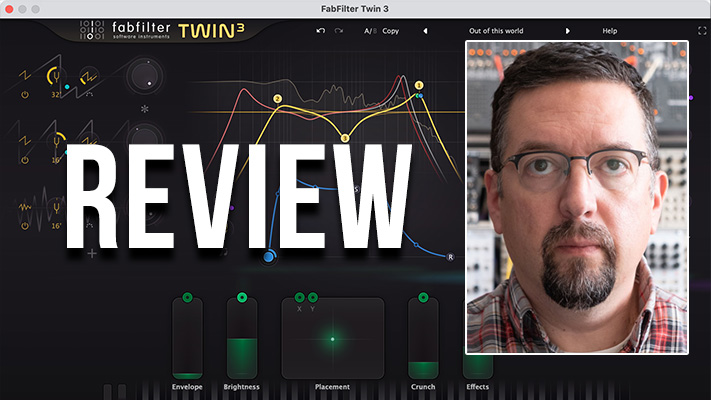The width and height of the screenshot is (711, 400).
Task: Toggle power for the third noise oscillator
Action: pyautogui.click(x=25, y=227)
